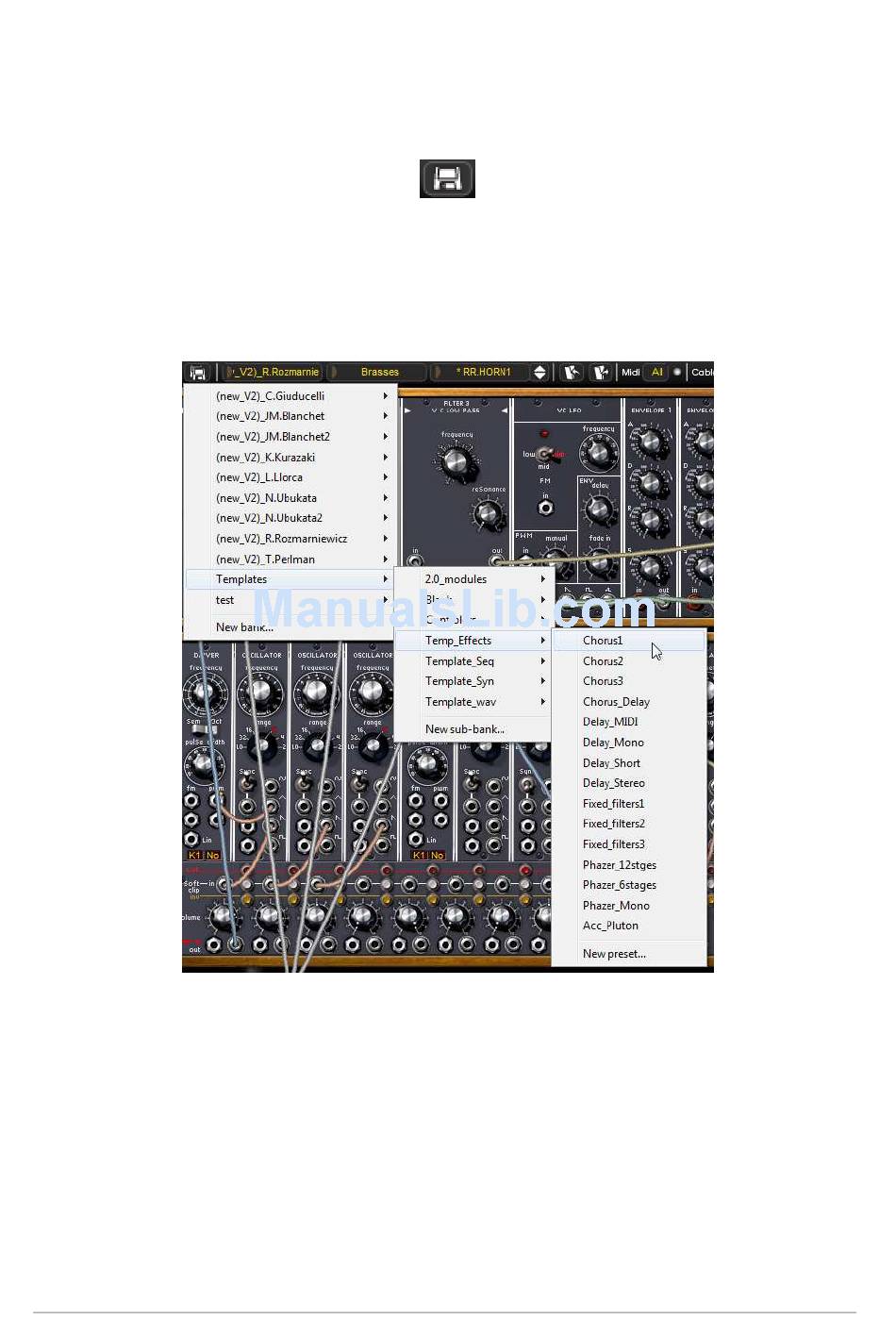Viewport: 896px width, 1319px height.
Task: Flip the LFO low/mid range switch
Action: coord(546,455)
